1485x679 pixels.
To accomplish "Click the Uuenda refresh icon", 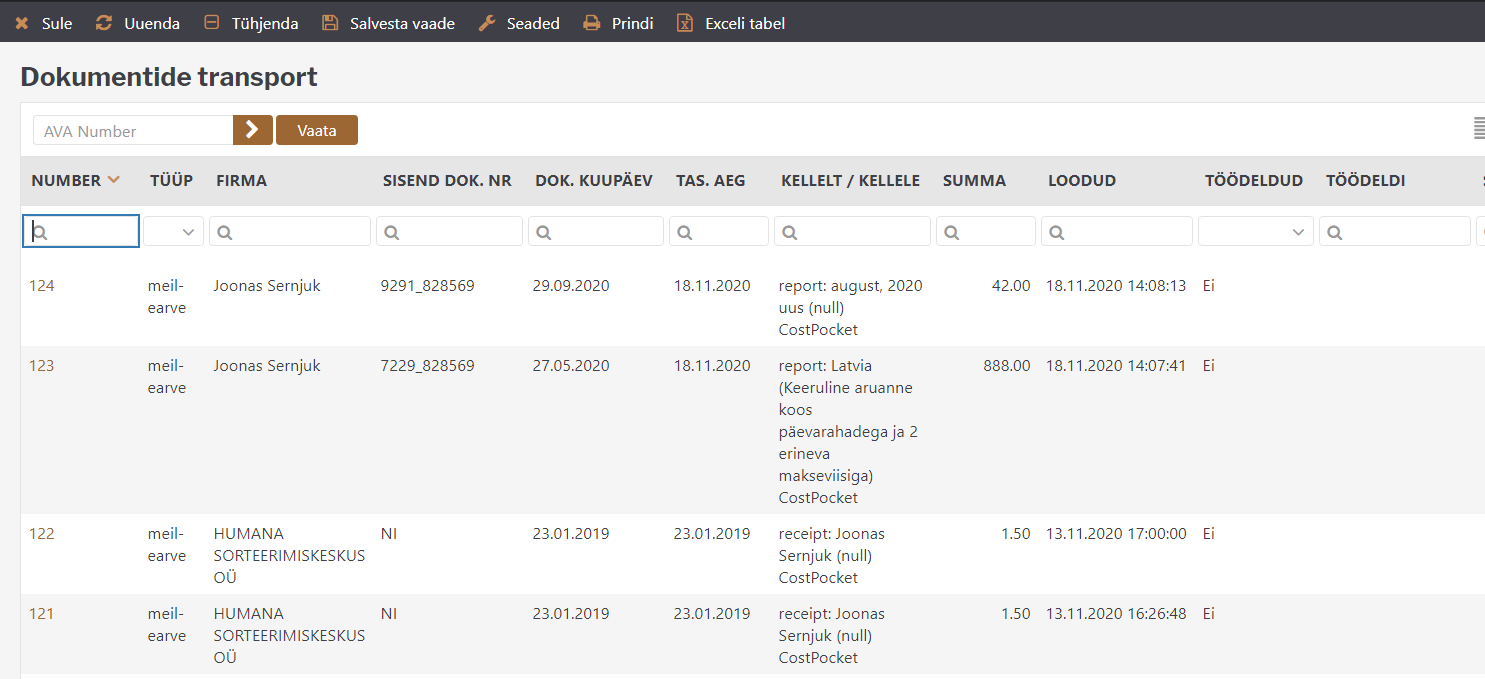I will coord(104,22).
